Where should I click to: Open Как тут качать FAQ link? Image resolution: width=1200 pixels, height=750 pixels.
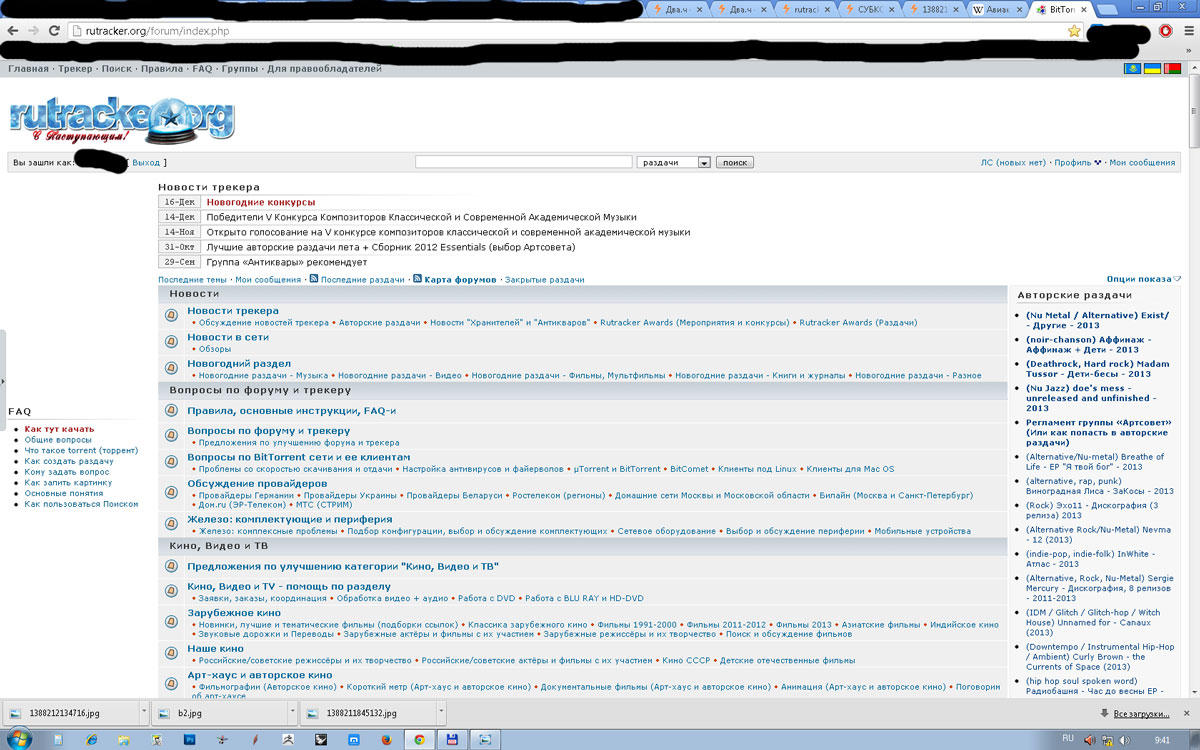[x=60, y=429]
